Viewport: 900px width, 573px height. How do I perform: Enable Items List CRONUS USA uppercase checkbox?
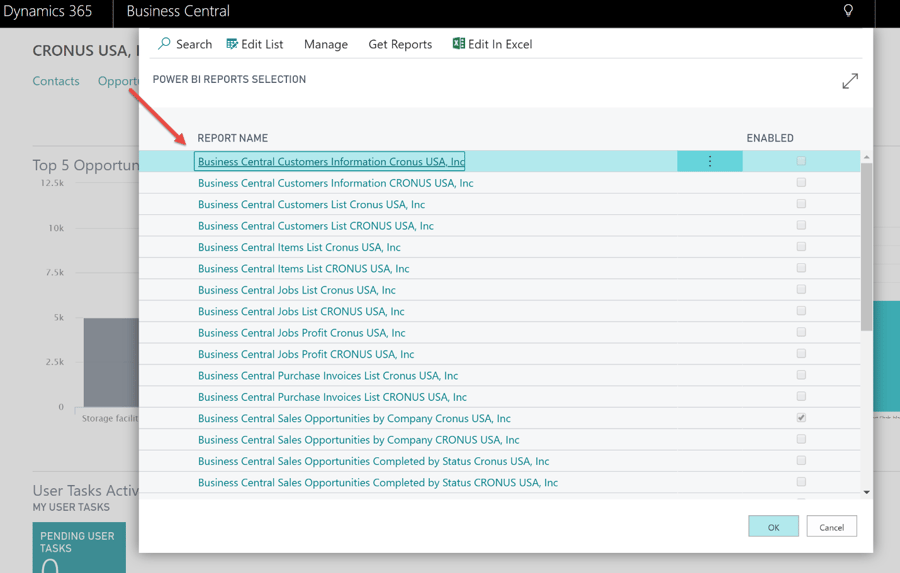pyautogui.click(x=801, y=268)
